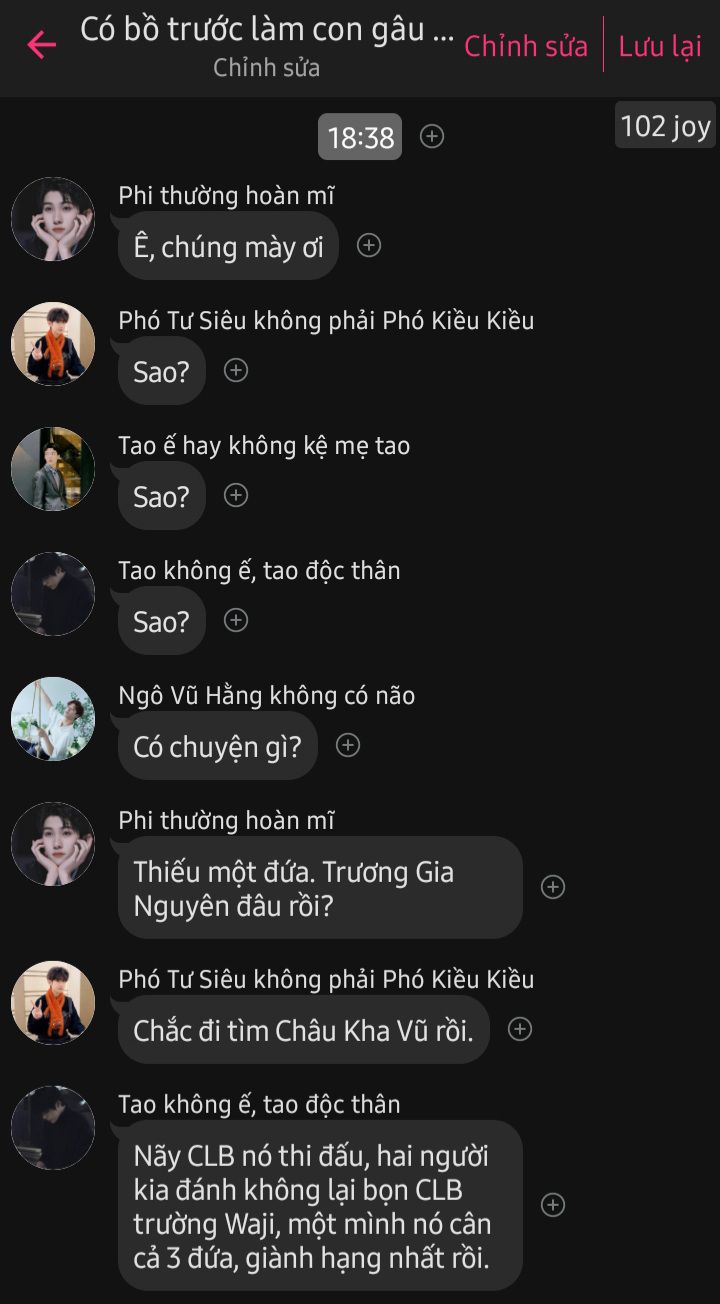This screenshot has width=720, height=1304.
Task: Click the plus icon beside the 18:38 timestamp
Action: (x=432, y=136)
